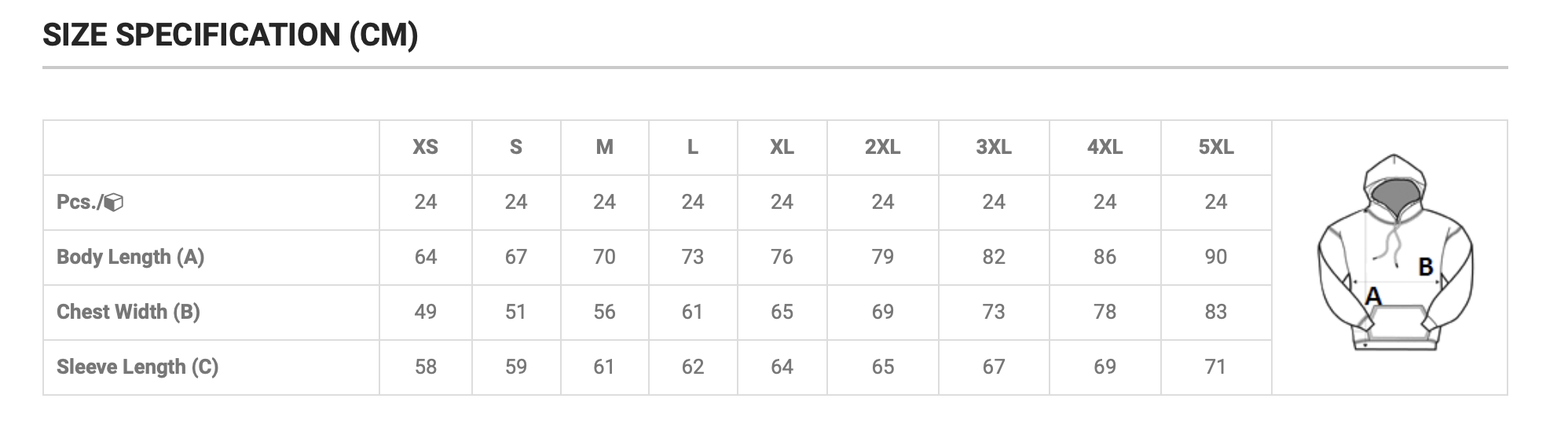Click the 2XL size column header
This screenshot has width=1568, height=446.
tap(882, 147)
